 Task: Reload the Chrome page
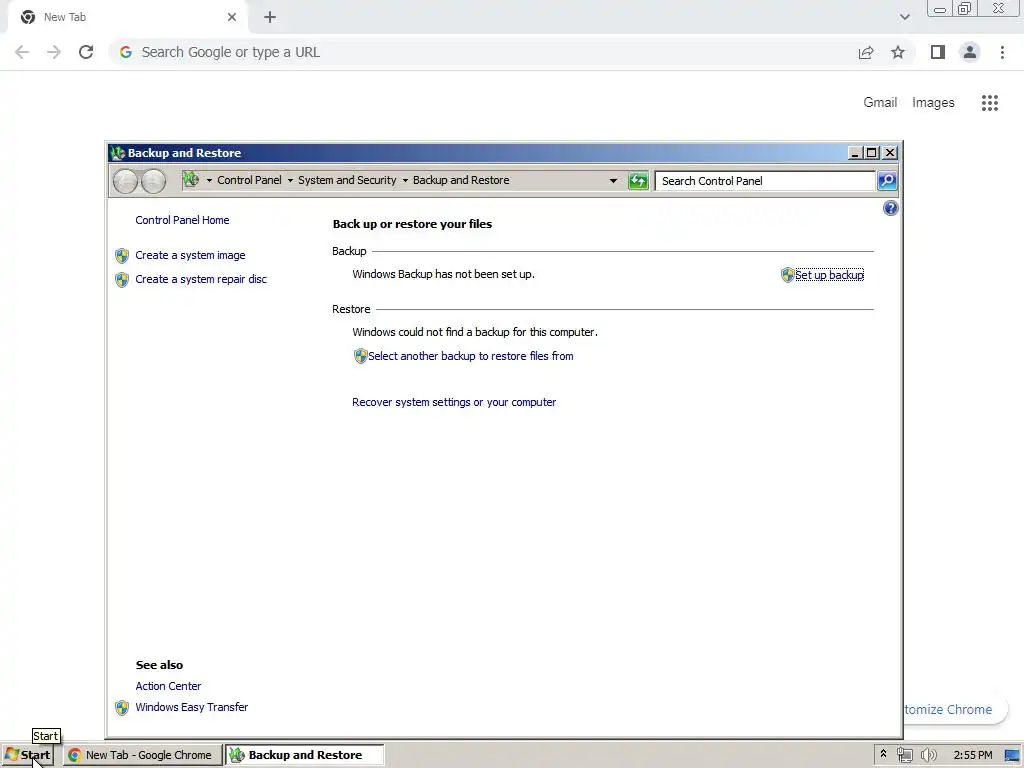coord(86,52)
